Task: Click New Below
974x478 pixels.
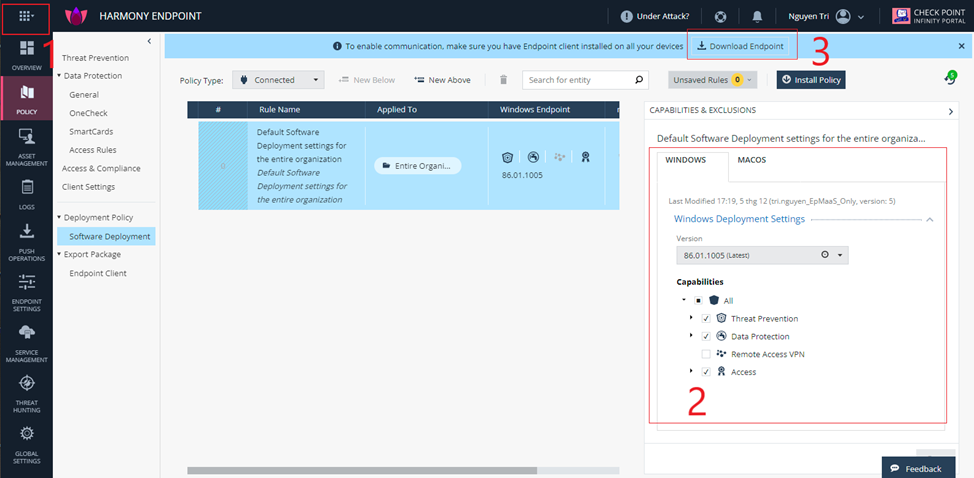Action: 366,80
